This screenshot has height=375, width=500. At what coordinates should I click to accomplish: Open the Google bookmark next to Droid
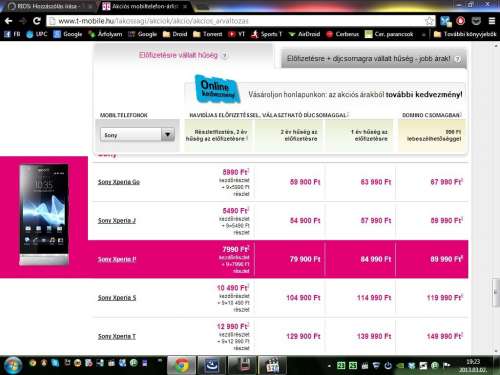[143, 34]
